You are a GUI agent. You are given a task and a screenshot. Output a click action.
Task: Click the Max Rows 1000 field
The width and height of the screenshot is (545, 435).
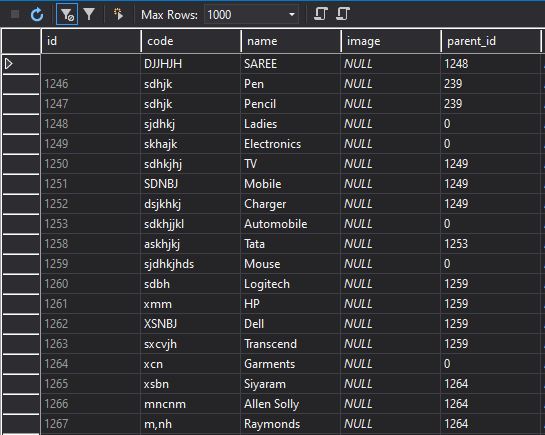coord(251,15)
